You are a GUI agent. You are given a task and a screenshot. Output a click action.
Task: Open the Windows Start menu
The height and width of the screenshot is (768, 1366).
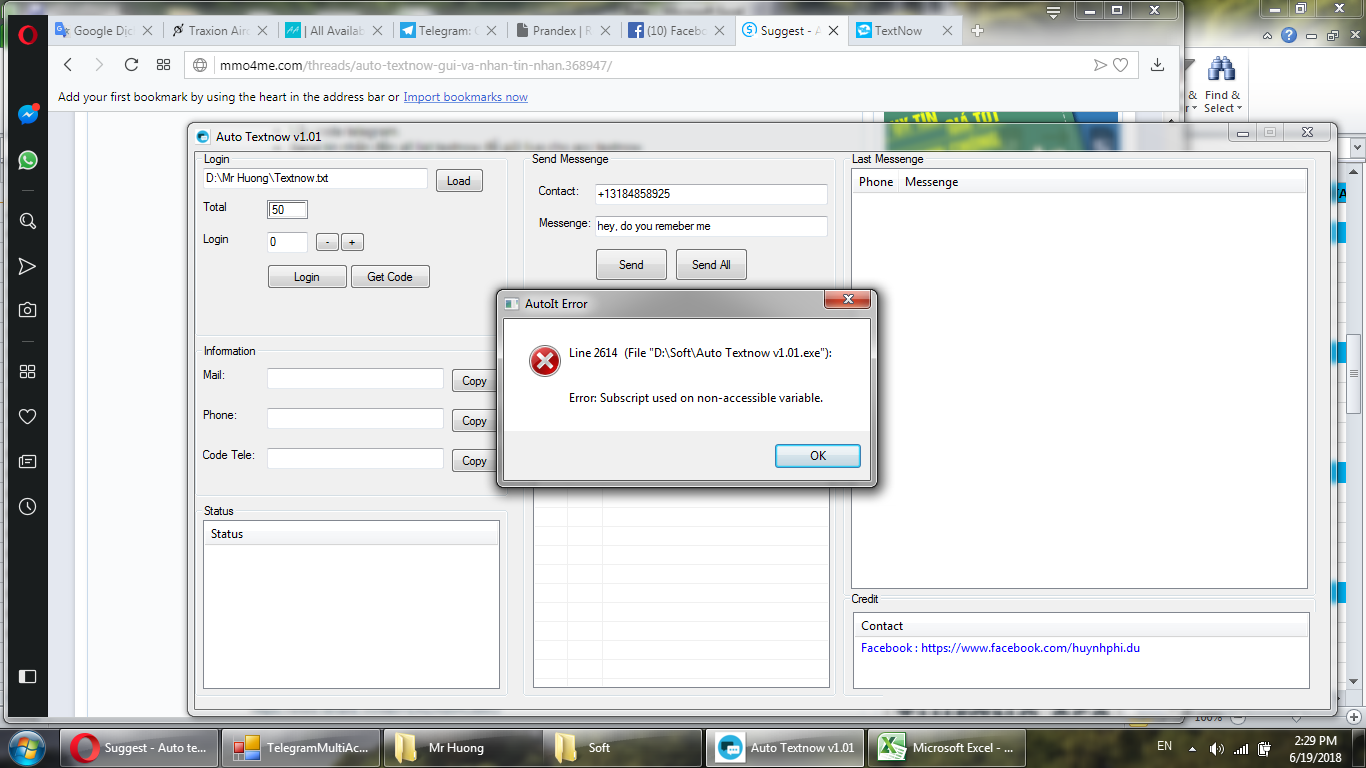click(27, 747)
